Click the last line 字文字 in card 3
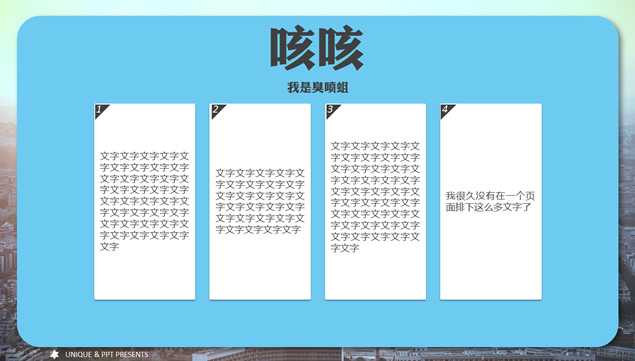The image size is (635, 361). click(x=345, y=248)
